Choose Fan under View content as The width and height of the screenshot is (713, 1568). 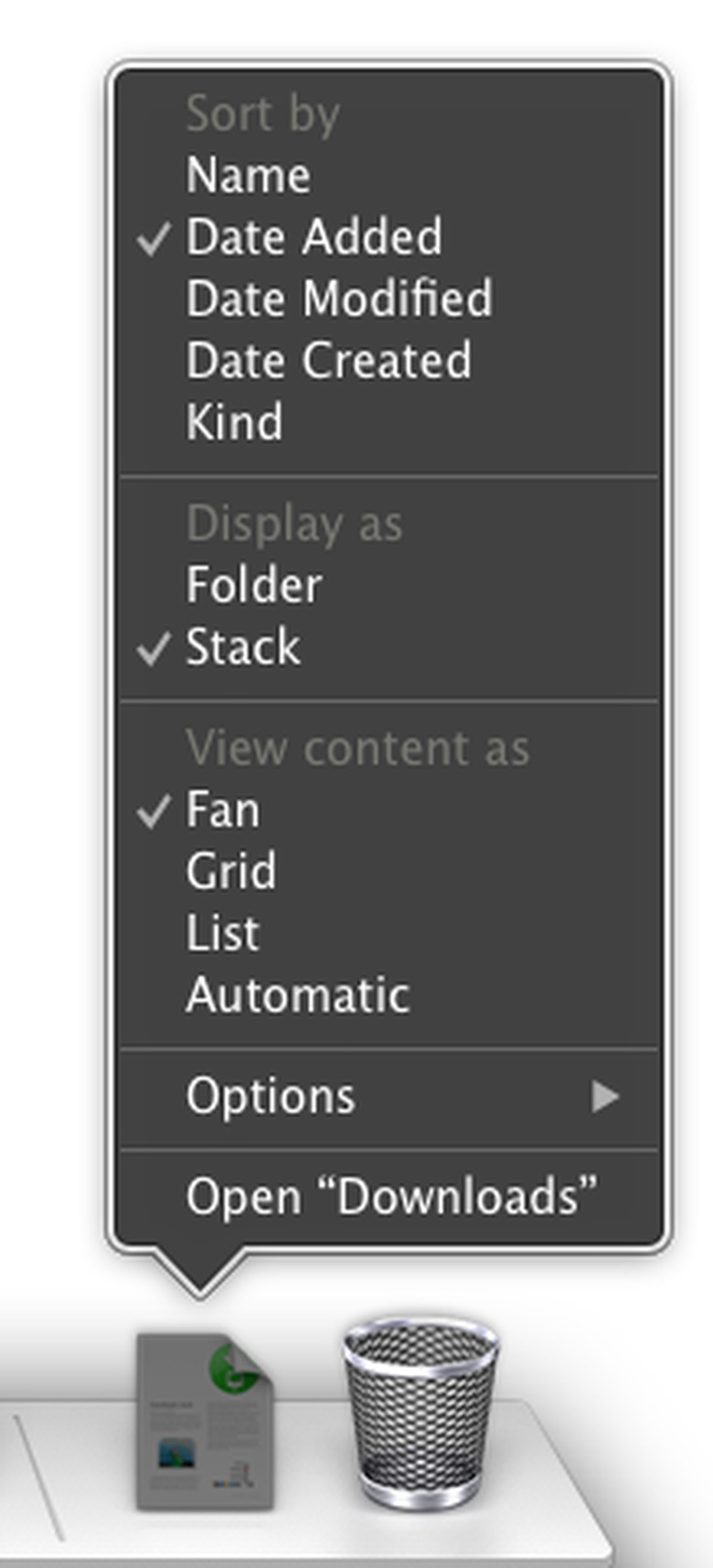[x=223, y=810]
